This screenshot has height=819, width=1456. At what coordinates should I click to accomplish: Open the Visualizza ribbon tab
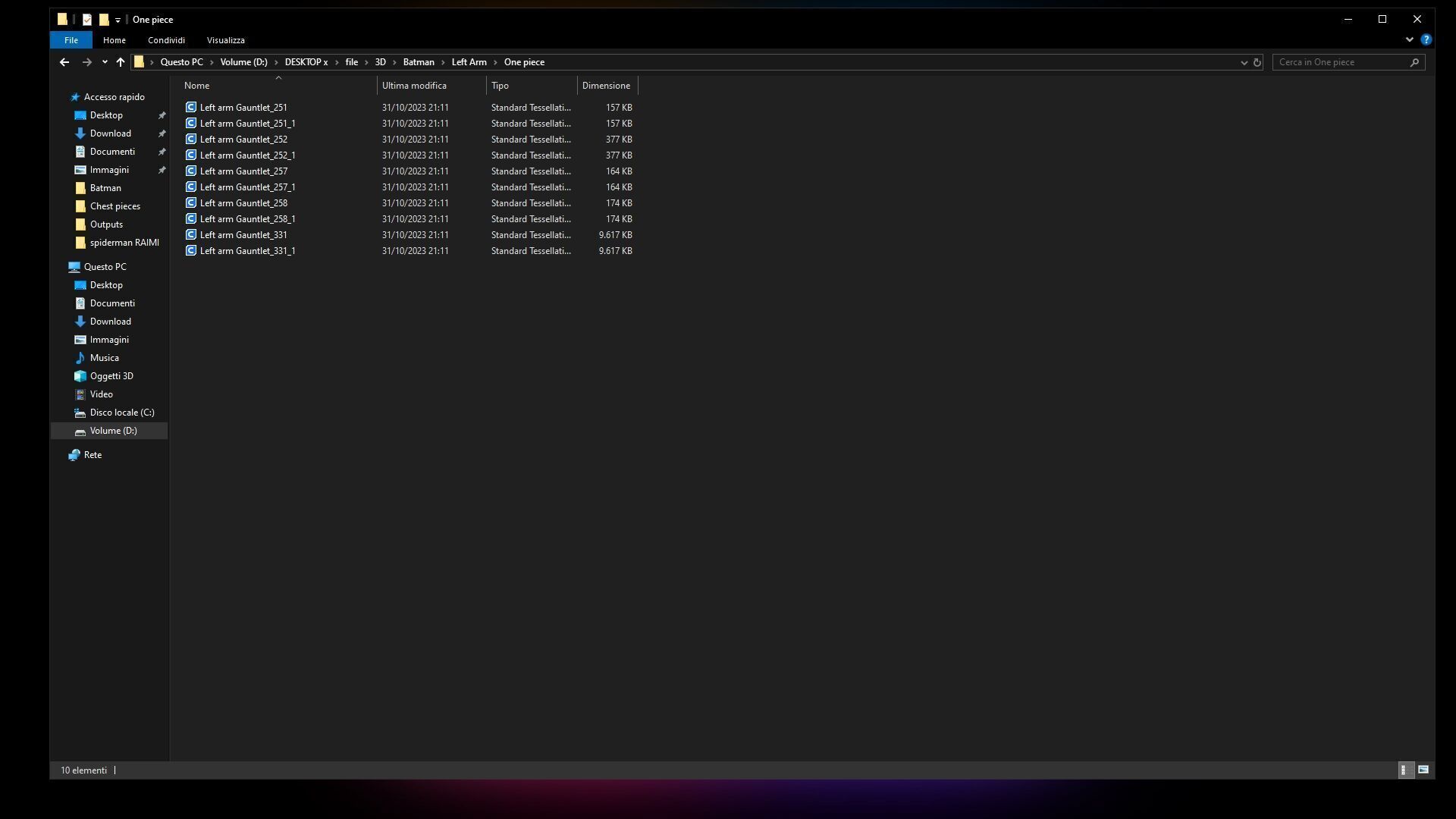225,40
